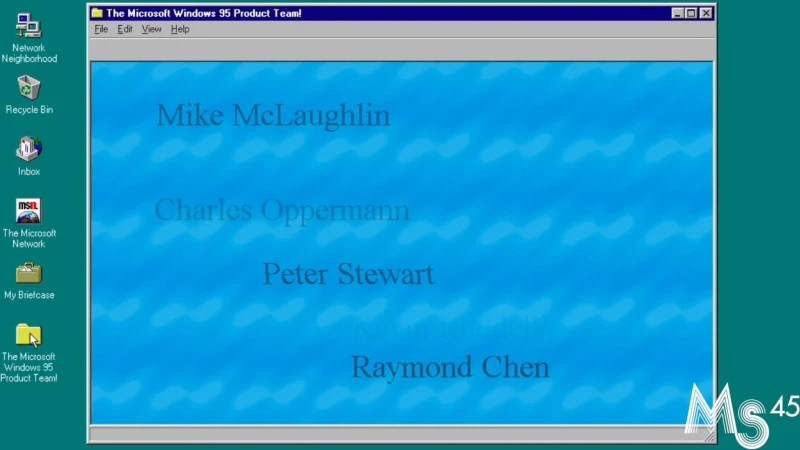Click the Inbox desktop icon

pos(29,149)
